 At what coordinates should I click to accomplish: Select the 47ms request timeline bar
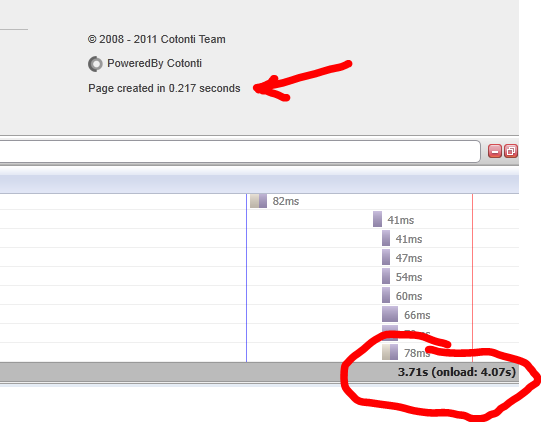pyautogui.click(x=386, y=257)
